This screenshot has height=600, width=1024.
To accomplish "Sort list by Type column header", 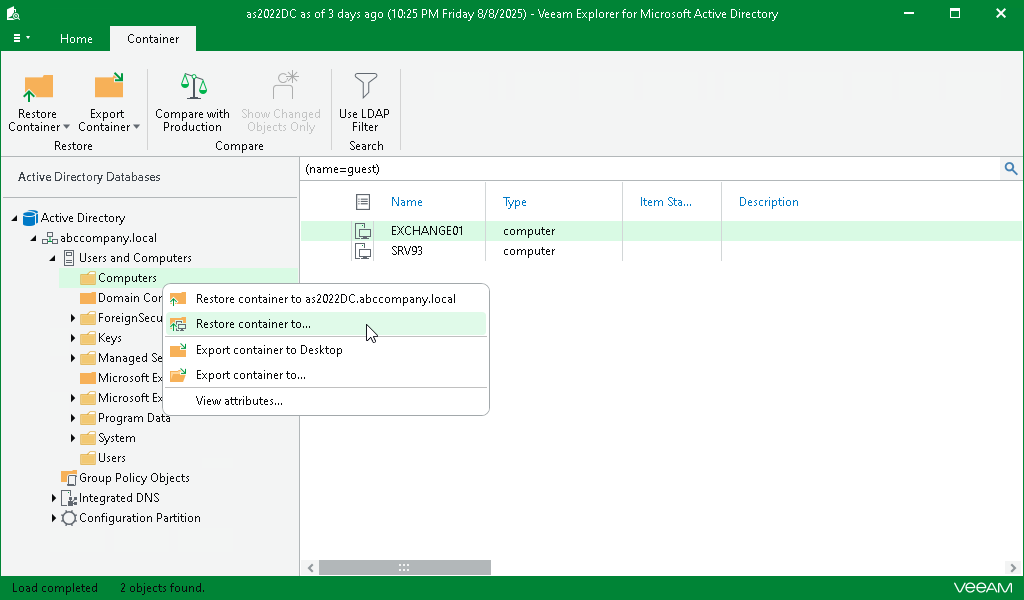I will 515,202.
